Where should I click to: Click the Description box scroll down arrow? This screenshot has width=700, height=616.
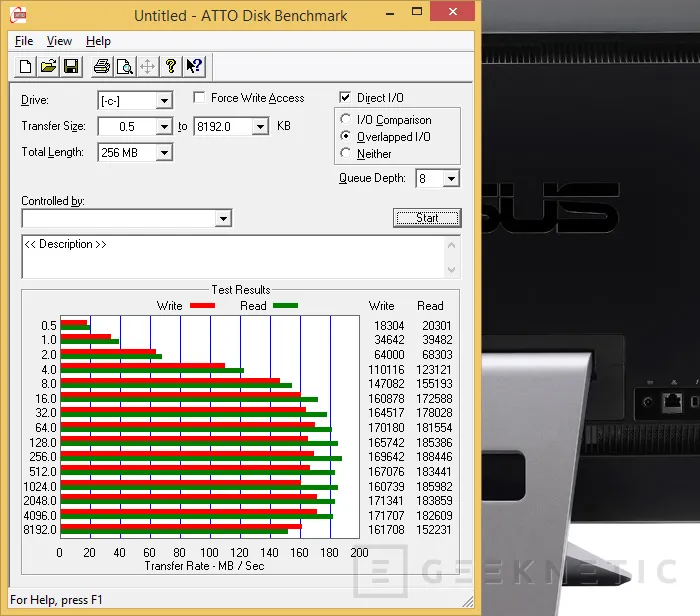451,269
